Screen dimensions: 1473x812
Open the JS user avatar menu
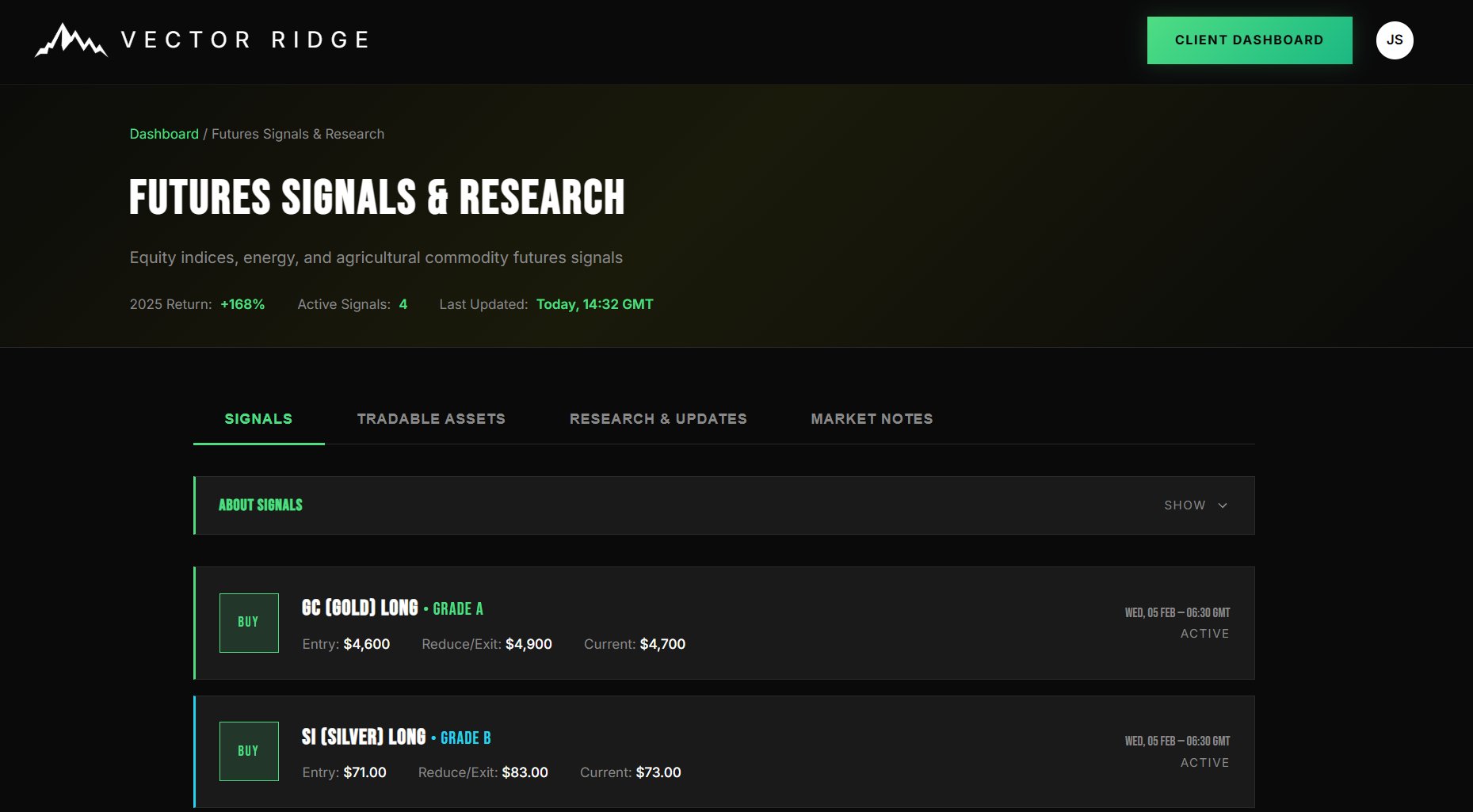1395,40
